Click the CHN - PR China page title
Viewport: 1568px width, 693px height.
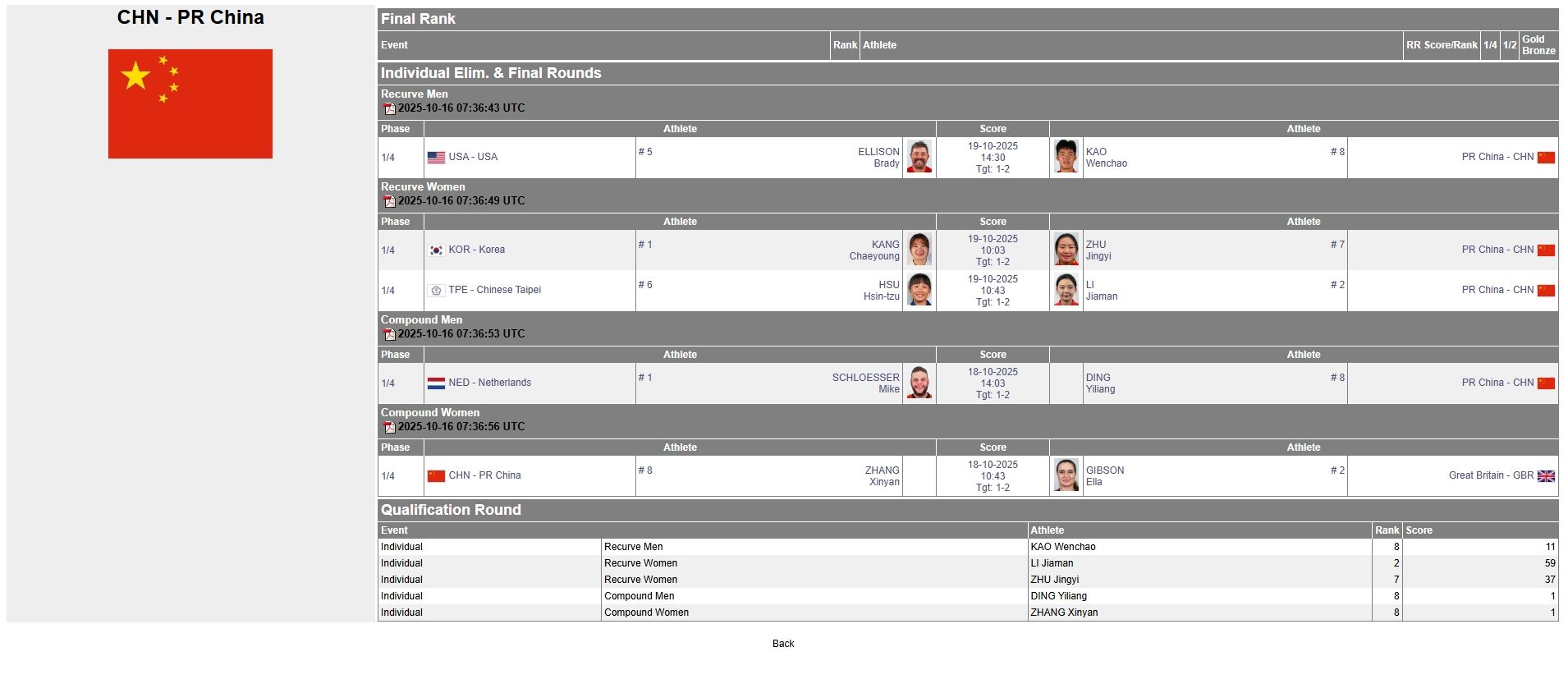[190, 17]
